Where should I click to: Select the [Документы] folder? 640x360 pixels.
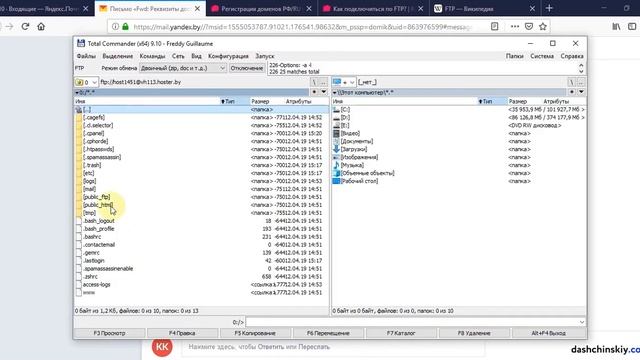click(459, 141)
